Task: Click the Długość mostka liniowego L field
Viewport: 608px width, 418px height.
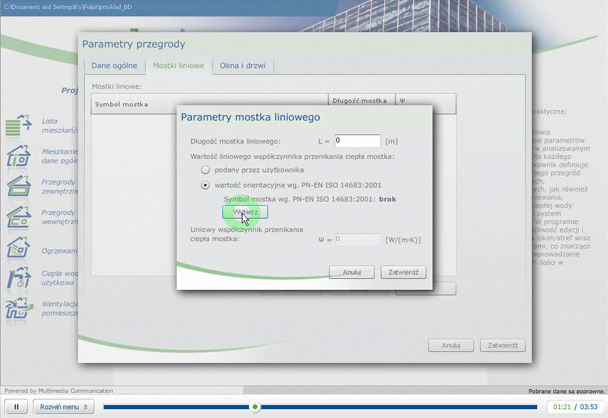Action: tap(357, 141)
